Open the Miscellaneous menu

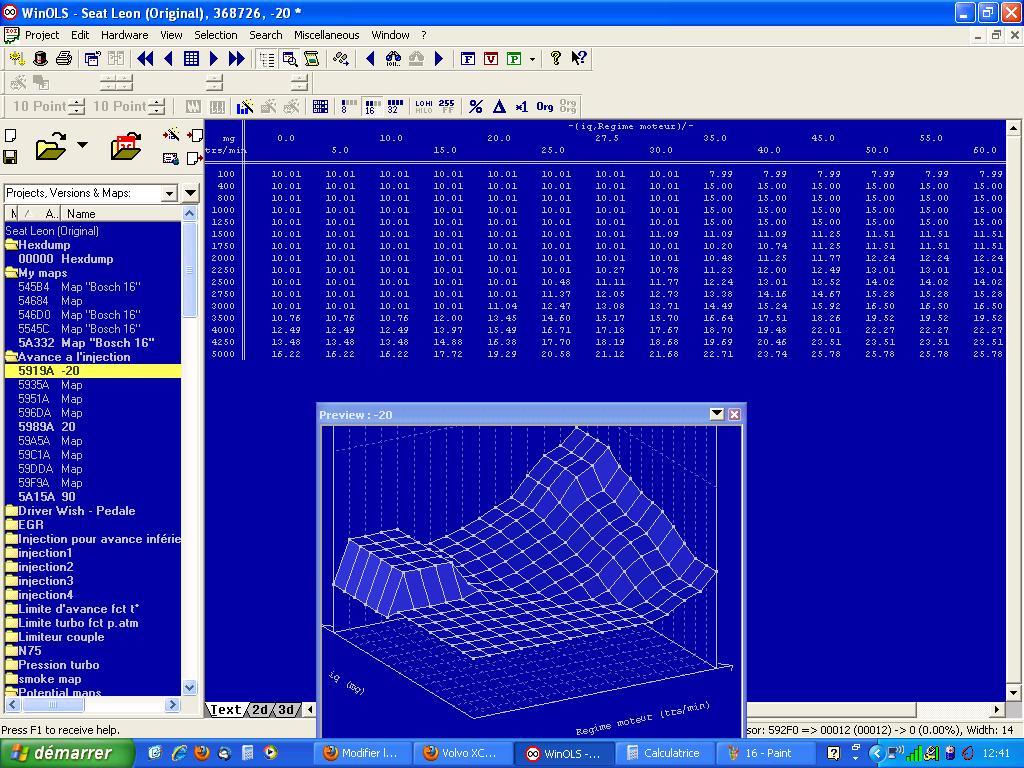(x=327, y=35)
